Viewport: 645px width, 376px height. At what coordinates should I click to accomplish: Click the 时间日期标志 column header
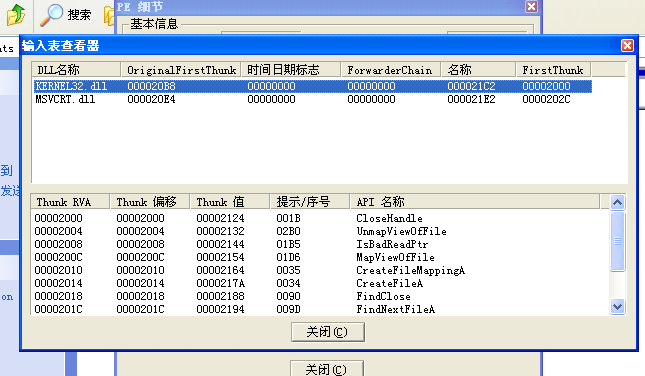click(x=291, y=70)
